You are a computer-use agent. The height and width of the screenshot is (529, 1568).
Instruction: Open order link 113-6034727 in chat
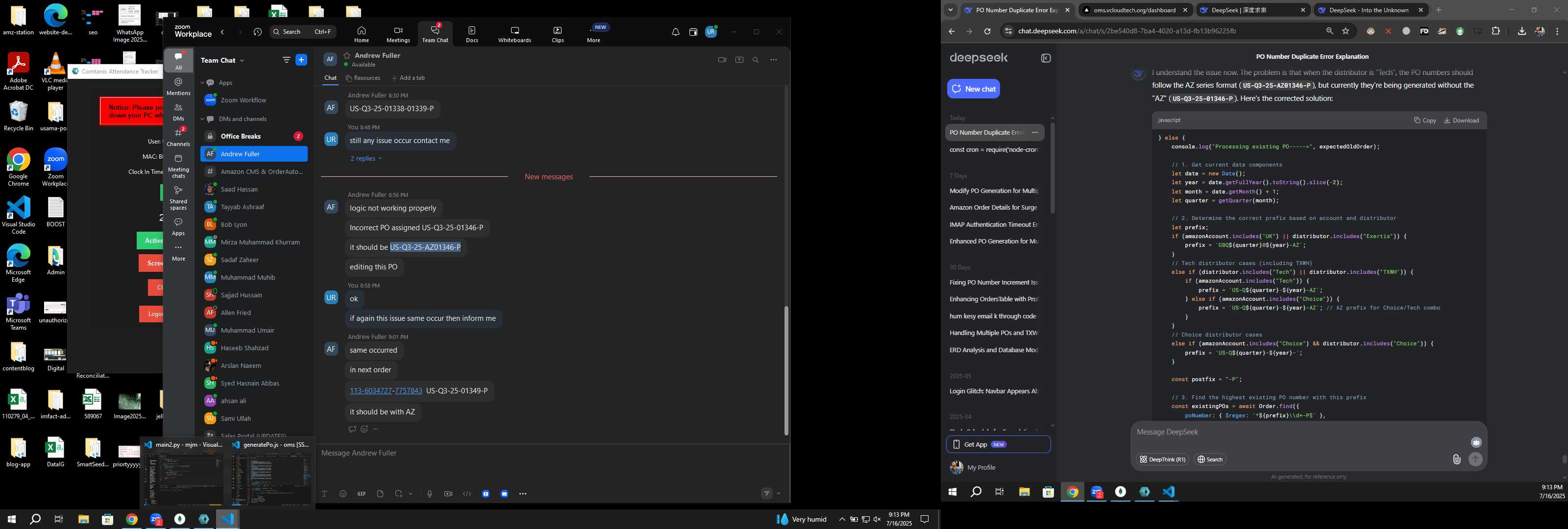(371, 391)
